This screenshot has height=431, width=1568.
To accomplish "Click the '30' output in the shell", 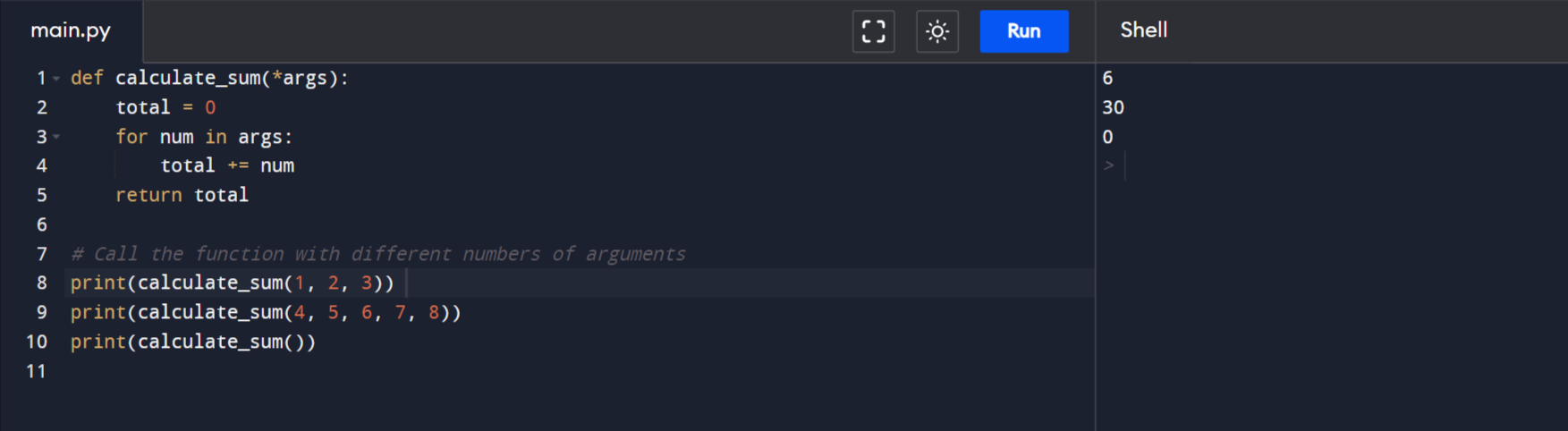I will click(1113, 107).
